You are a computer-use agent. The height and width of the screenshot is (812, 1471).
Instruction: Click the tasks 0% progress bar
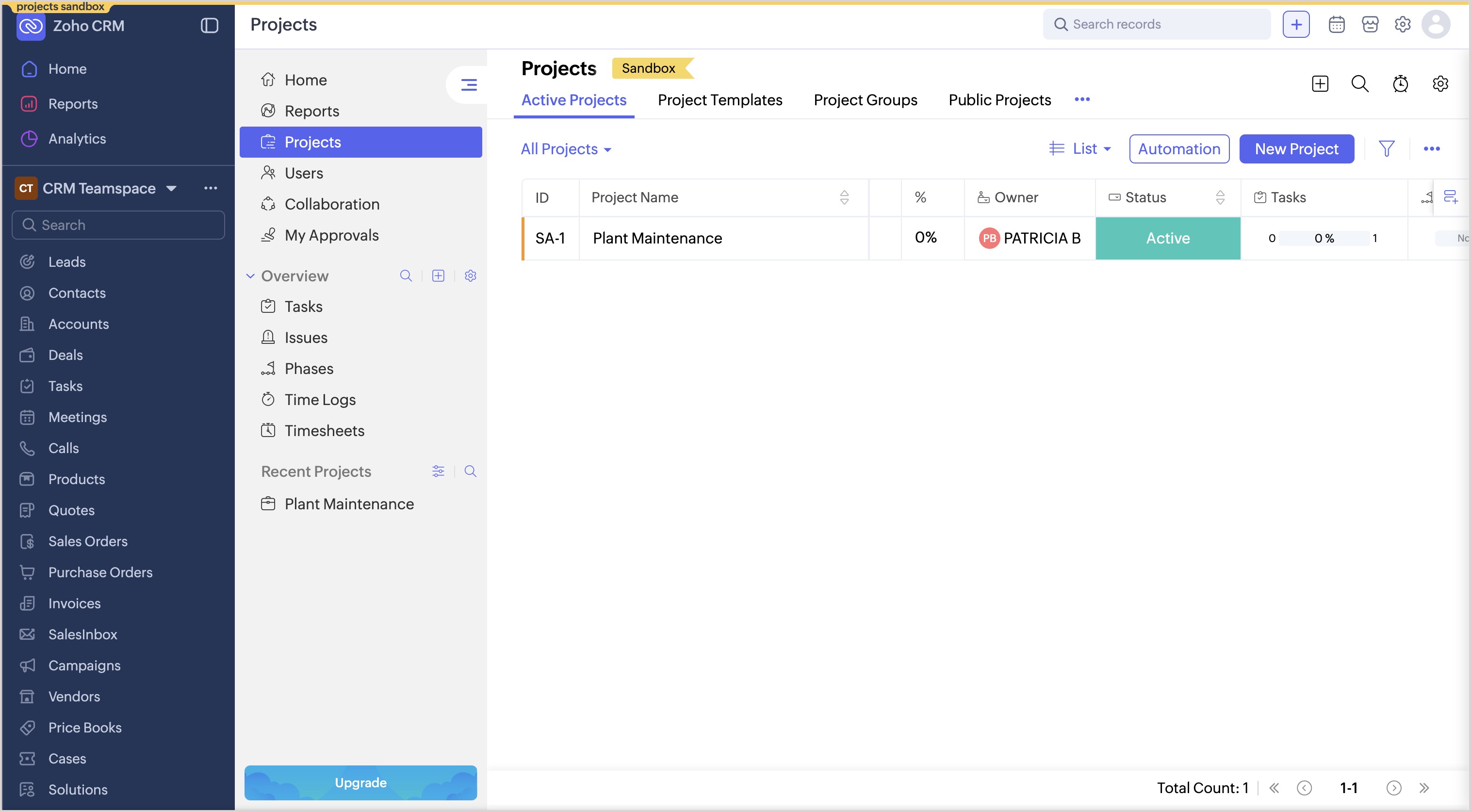pyautogui.click(x=1324, y=238)
